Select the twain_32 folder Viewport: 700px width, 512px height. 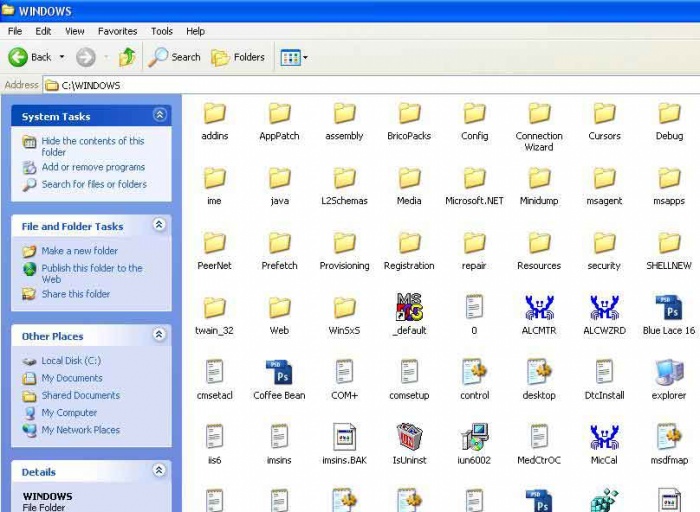click(215, 316)
